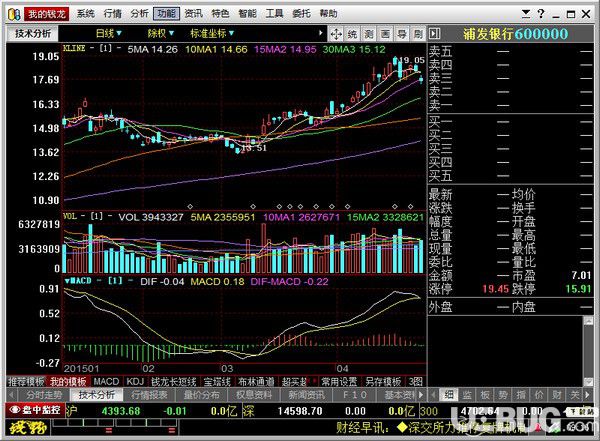Open the 我的钱龙 button
Viewport: 600px width, 441px height.
click(47, 14)
